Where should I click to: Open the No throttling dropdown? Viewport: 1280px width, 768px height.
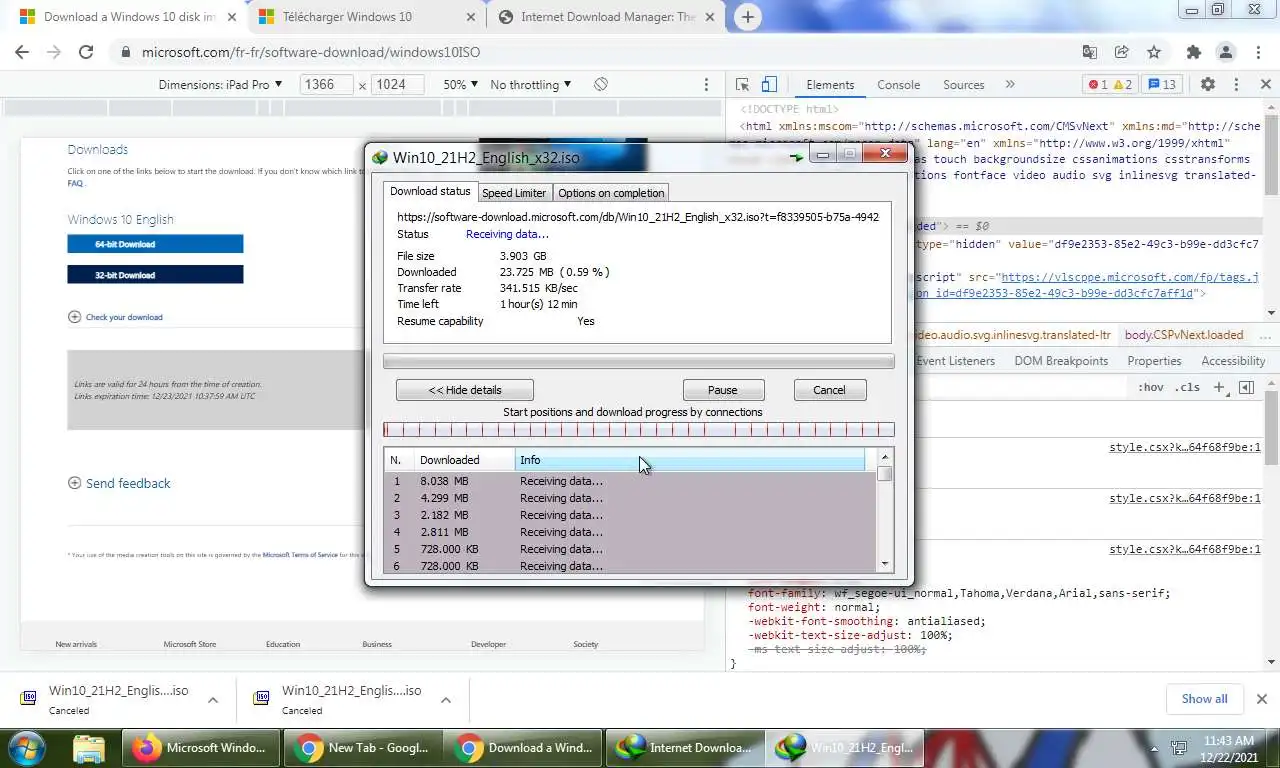click(x=530, y=85)
